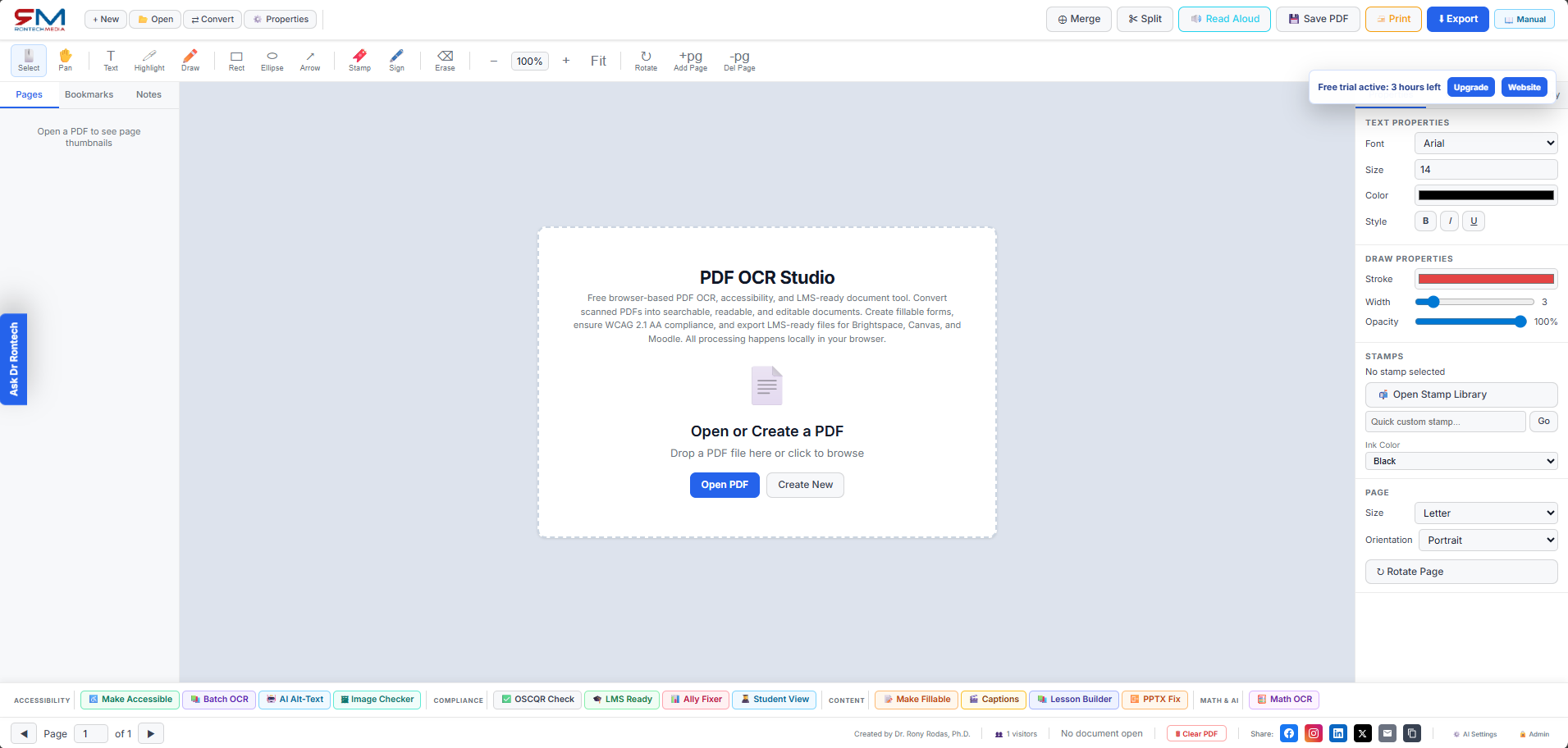
Task: Switch to the Pages tab
Action: click(30, 94)
